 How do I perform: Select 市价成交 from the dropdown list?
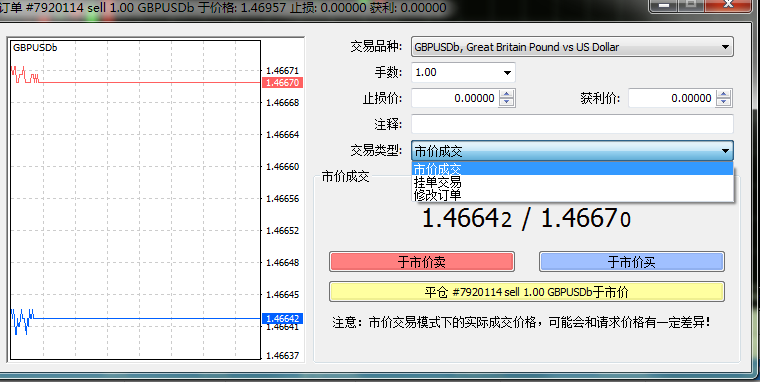click(572, 169)
